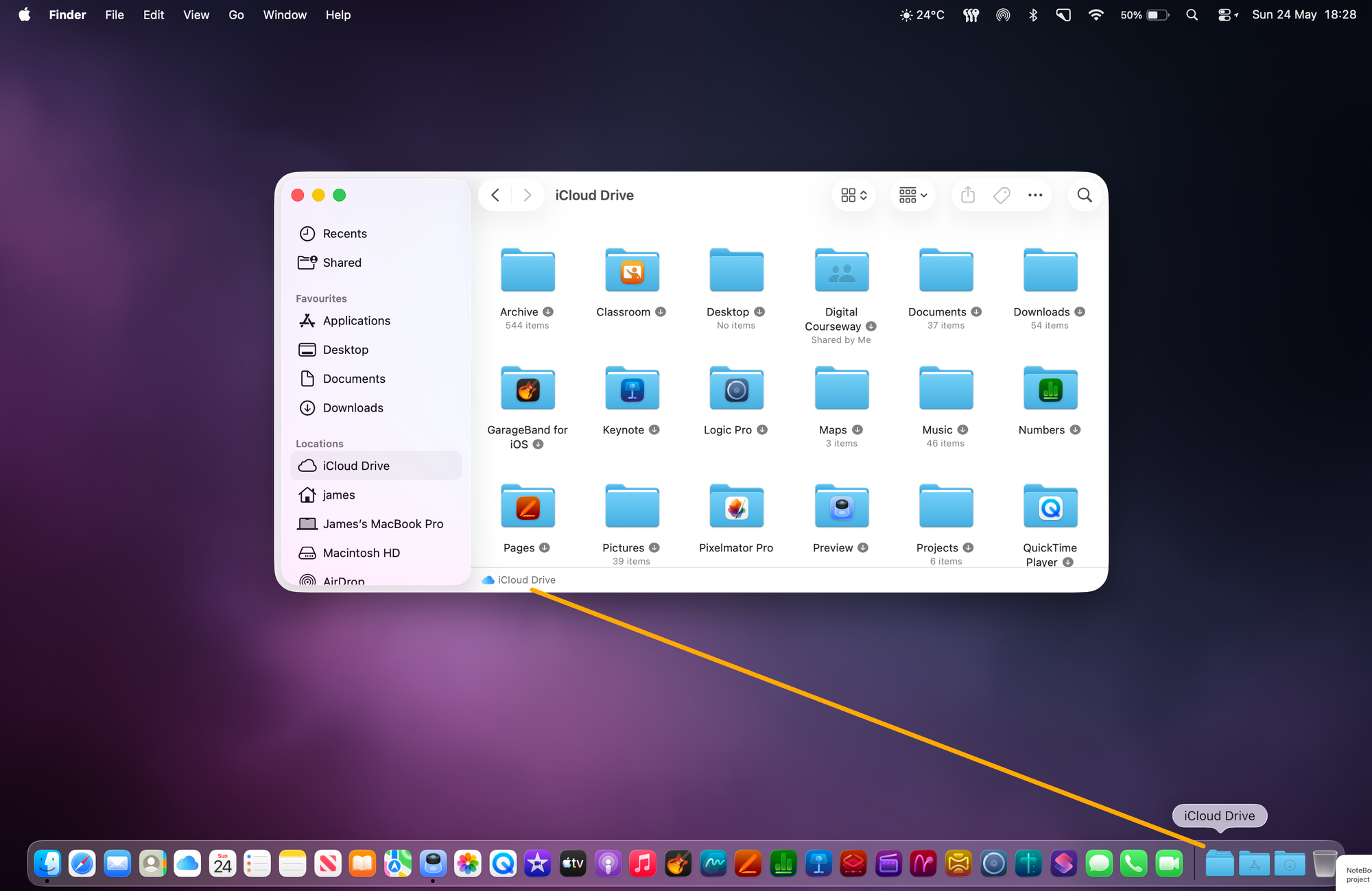
Task: Select James's MacBook Pro location
Action: (x=376, y=524)
